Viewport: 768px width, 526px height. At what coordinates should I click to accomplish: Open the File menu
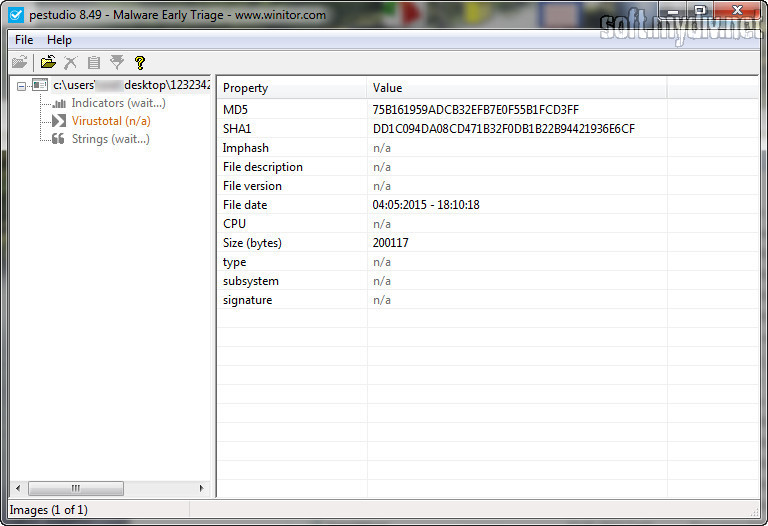click(x=24, y=40)
